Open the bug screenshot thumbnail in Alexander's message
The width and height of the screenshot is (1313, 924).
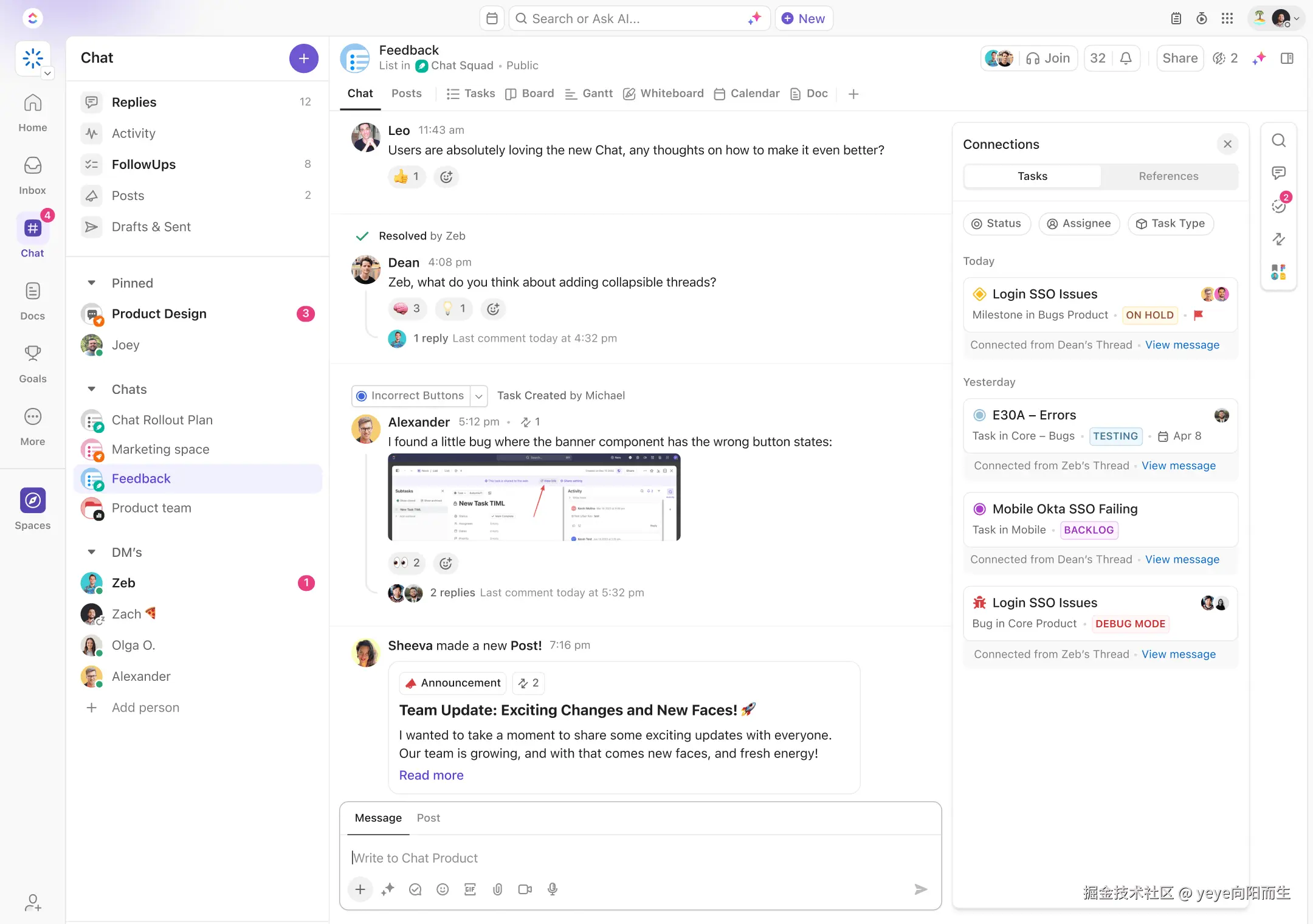coord(534,497)
